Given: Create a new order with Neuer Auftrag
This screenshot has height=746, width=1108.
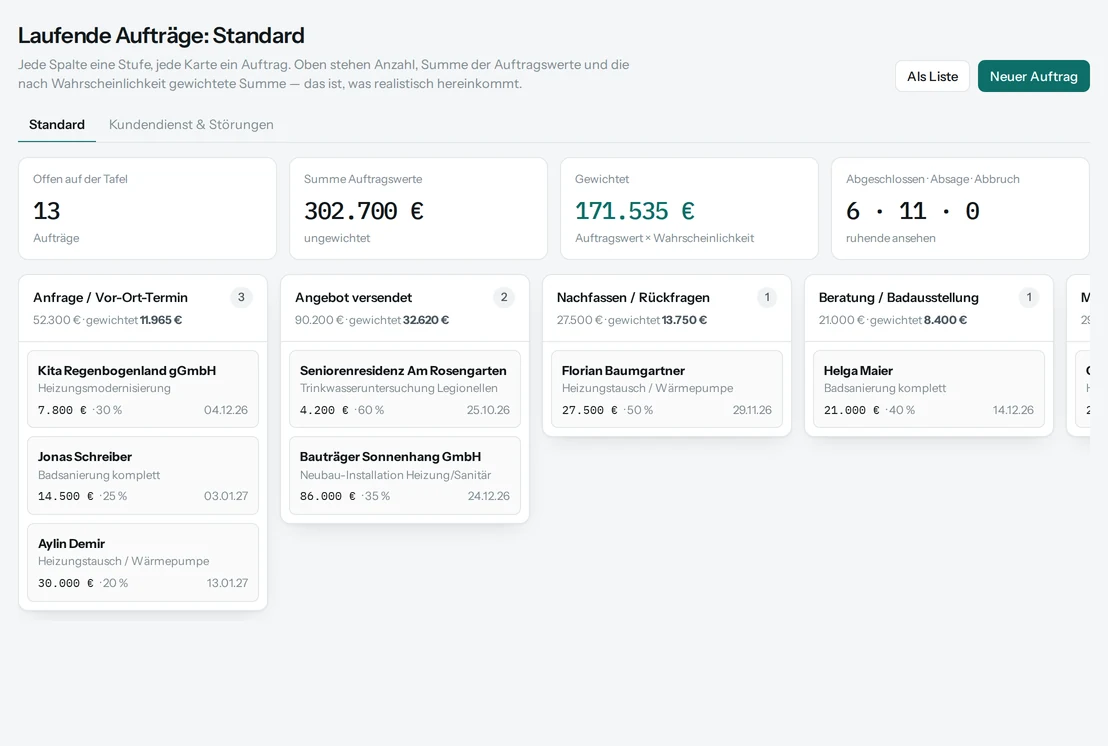Looking at the screenshot, I should (1033, 76).
